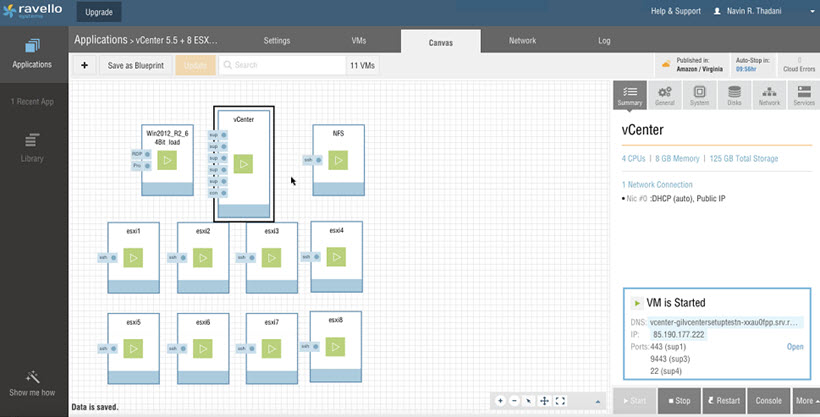Screen dimensions: 820x417
Task: Click the vCenter VM play icon
Action: (x=243, y=164)
